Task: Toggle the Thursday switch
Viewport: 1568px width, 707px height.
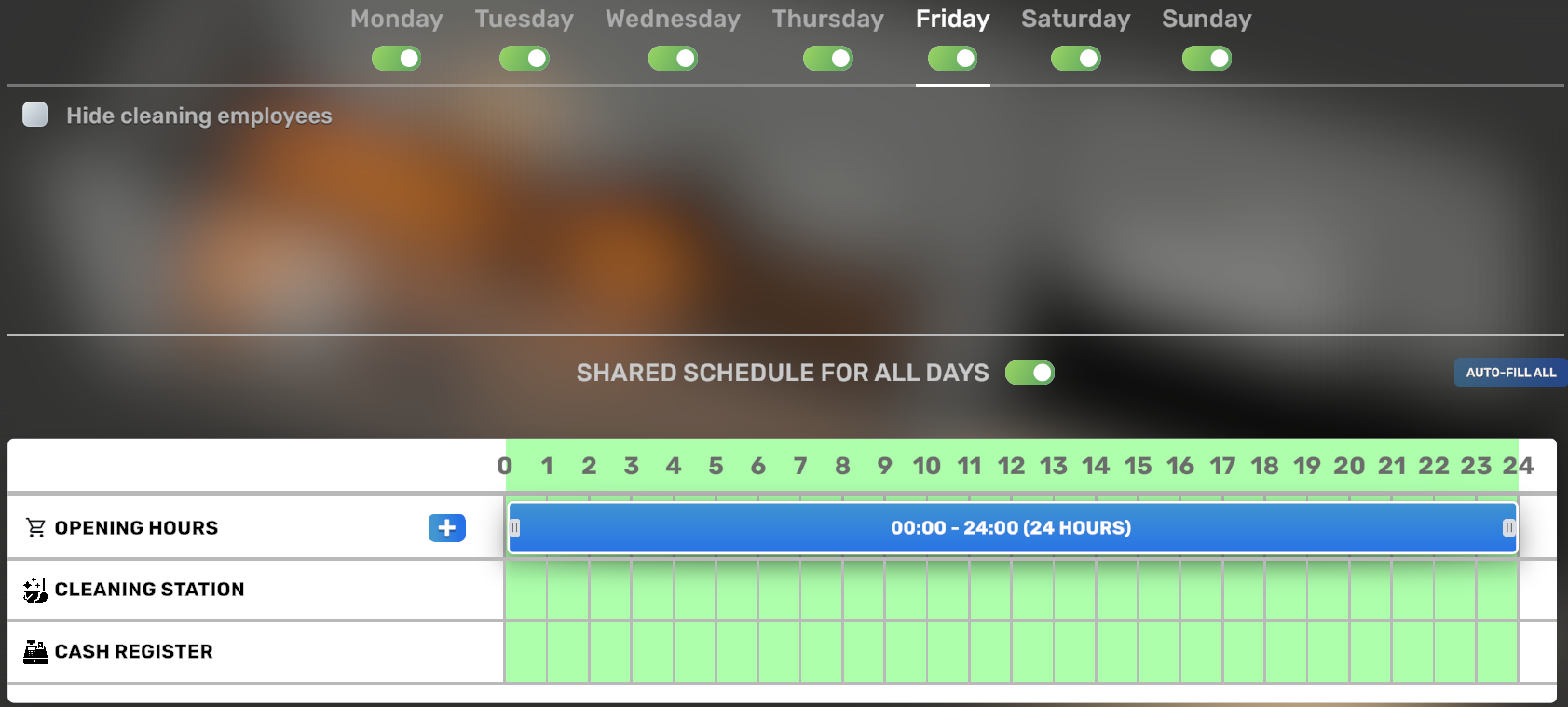Action: [x=828, y=59]
